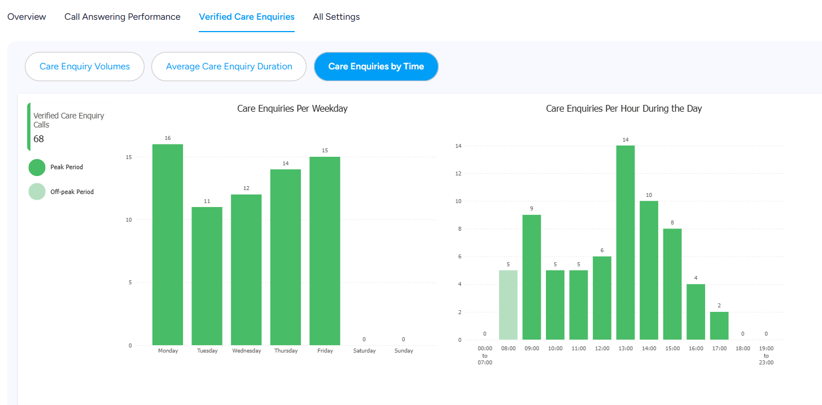The height and width of the screenshot is (405, 822).
Task: Select the 09:00 bar showing 9 enquiries
Action: 532,277
